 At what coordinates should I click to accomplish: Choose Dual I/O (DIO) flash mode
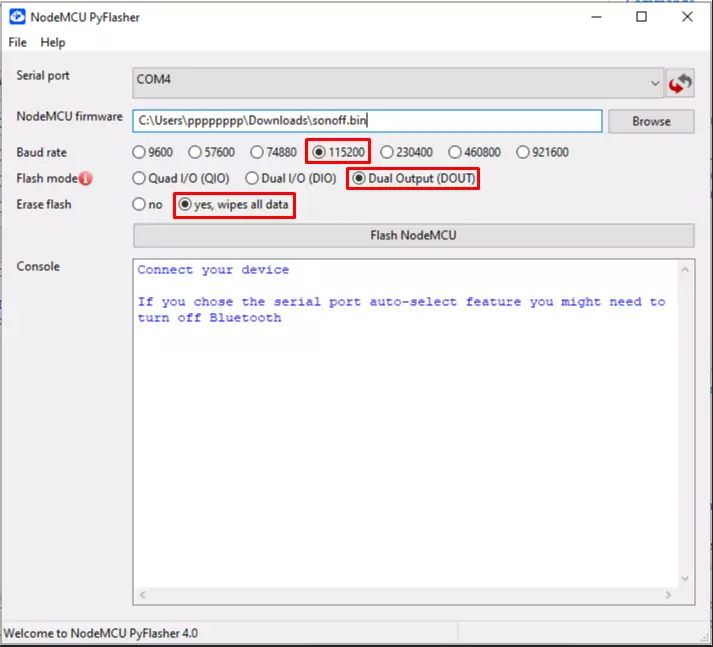pyautogui.click(x=291, y=178)
